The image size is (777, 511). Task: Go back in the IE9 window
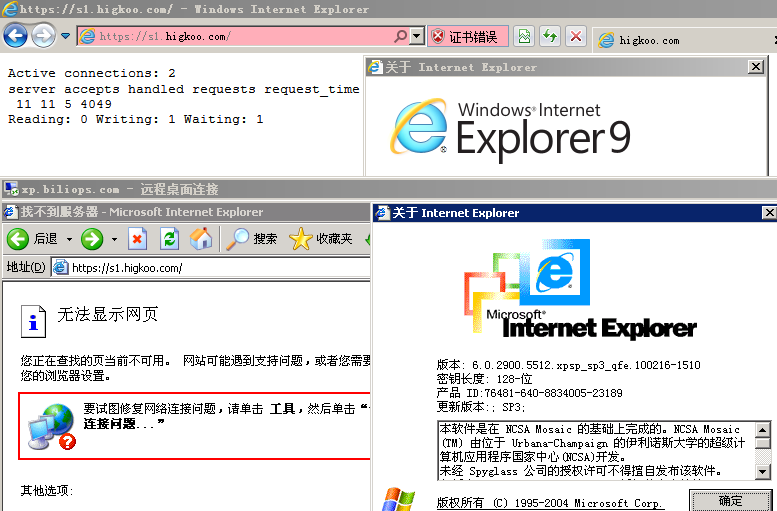pos(15,36)
